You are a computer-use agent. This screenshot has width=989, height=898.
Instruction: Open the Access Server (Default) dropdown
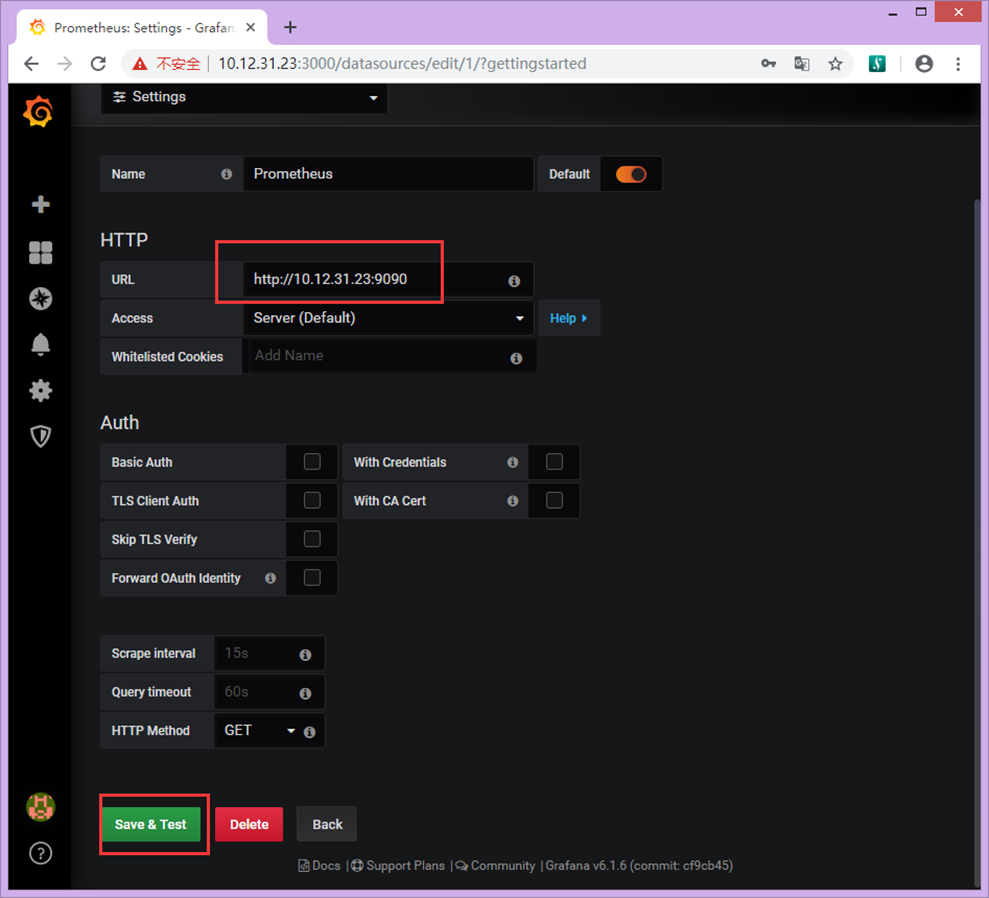pos(389,318)
